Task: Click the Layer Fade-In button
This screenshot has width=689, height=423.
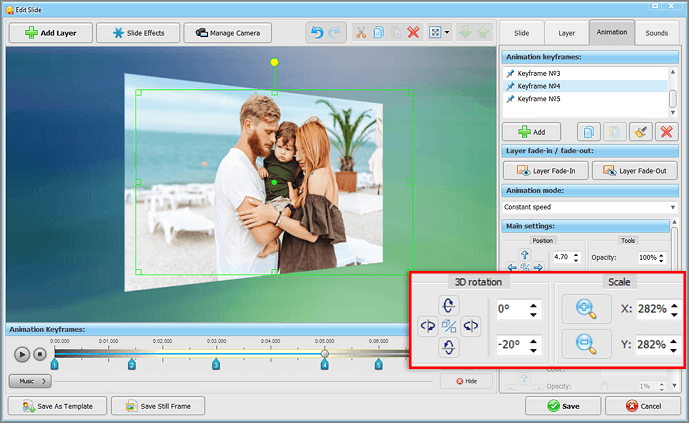Action: (x=546, y=170)
